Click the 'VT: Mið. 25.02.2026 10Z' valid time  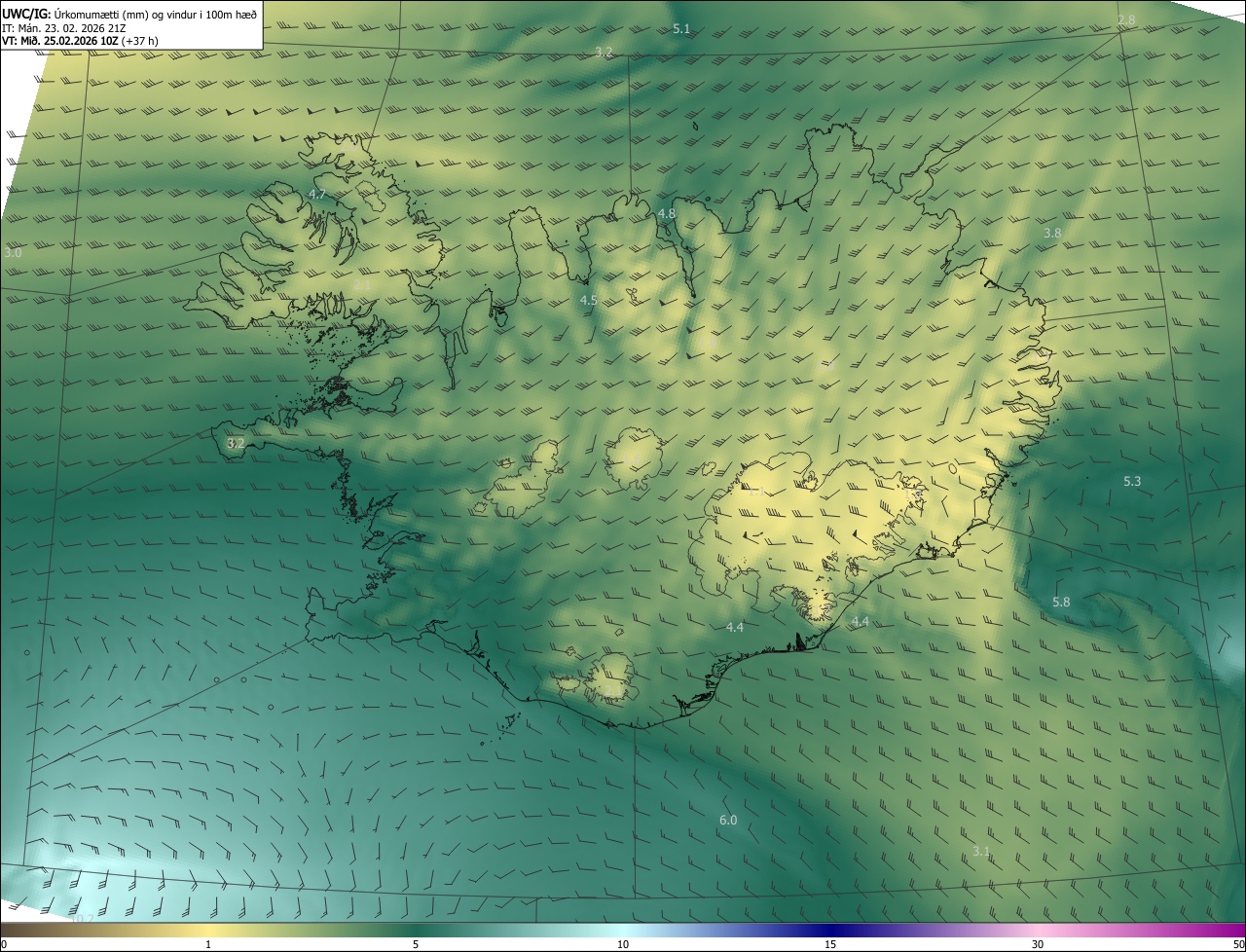(x=62, y=42)
